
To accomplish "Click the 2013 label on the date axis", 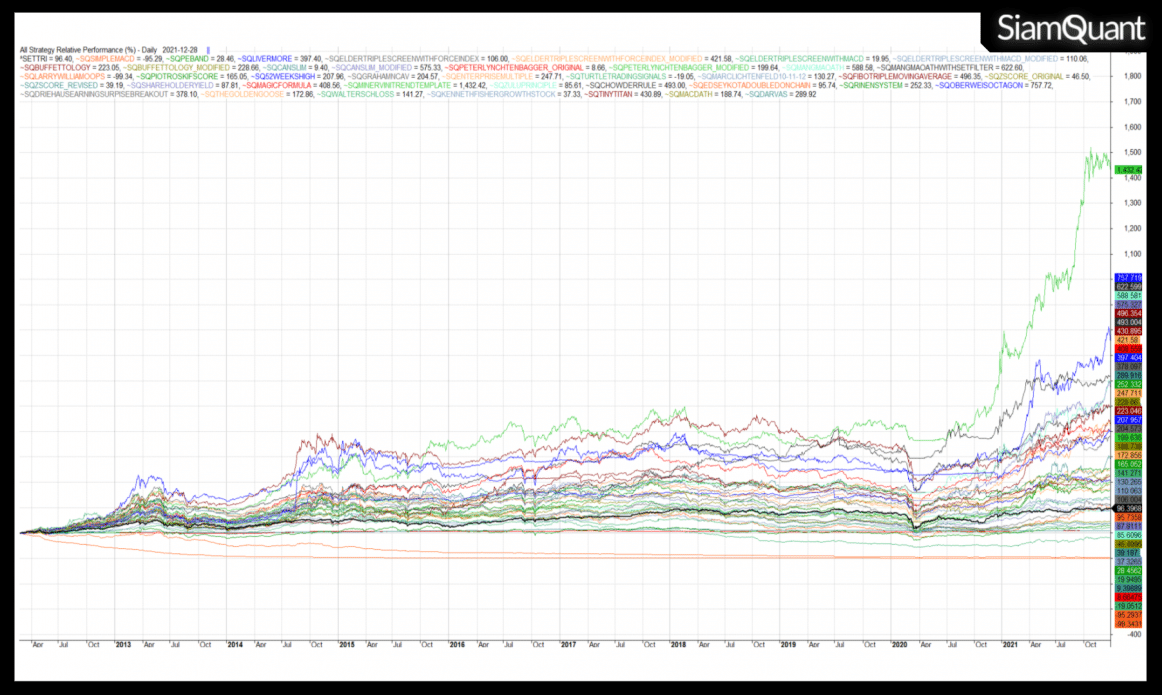I will click(x=125, y=645).
